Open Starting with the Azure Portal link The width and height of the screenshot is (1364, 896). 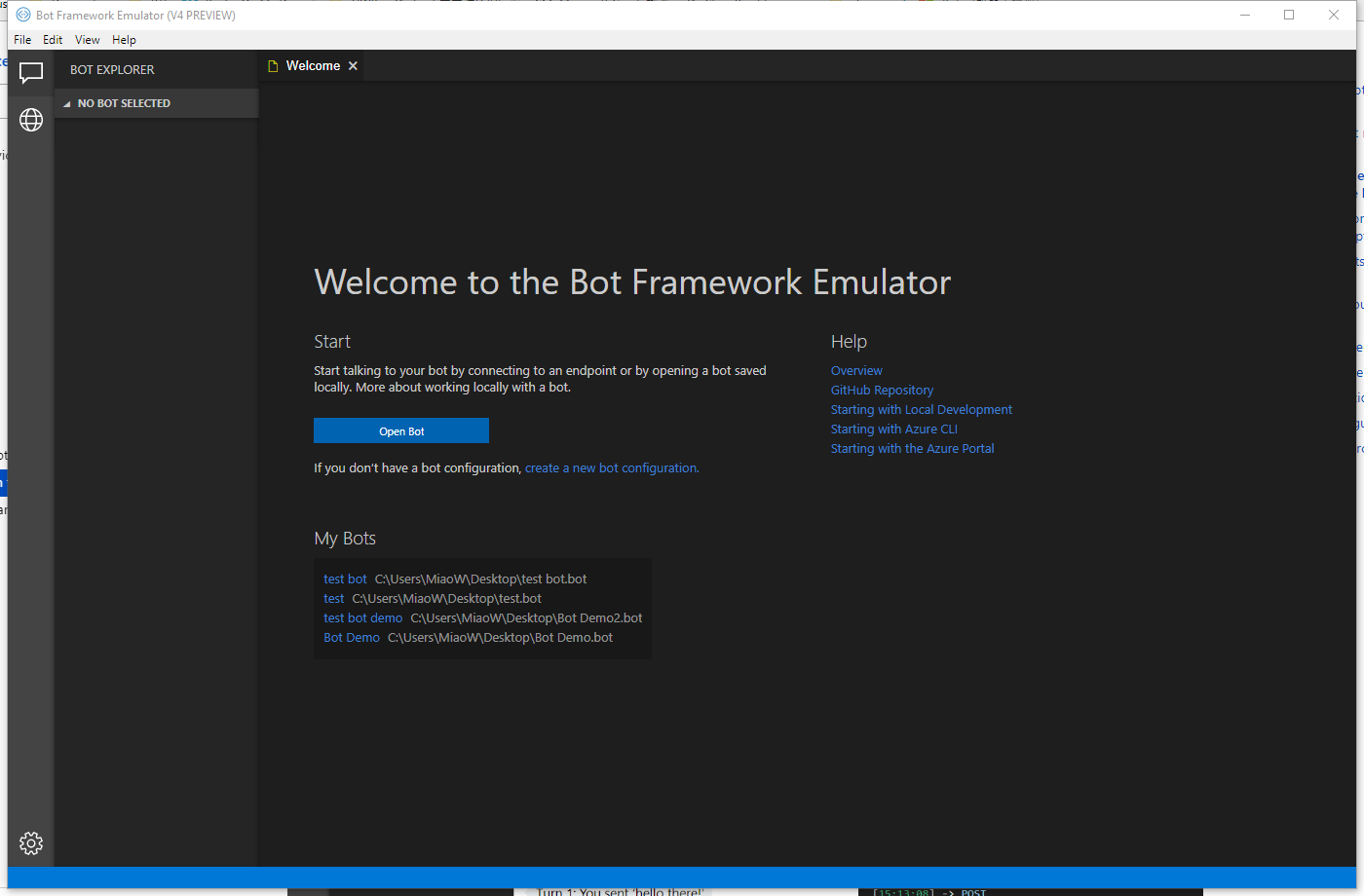tap(913, 449)
